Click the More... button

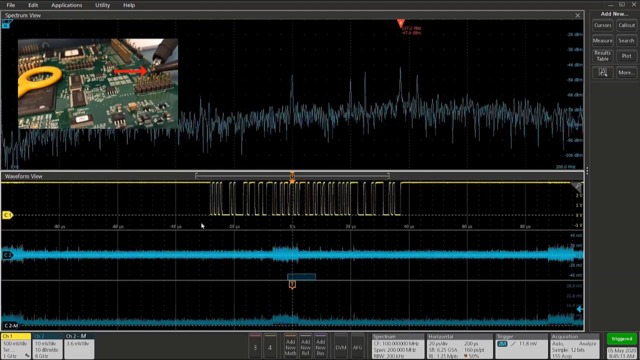click(x=627, y=73)
